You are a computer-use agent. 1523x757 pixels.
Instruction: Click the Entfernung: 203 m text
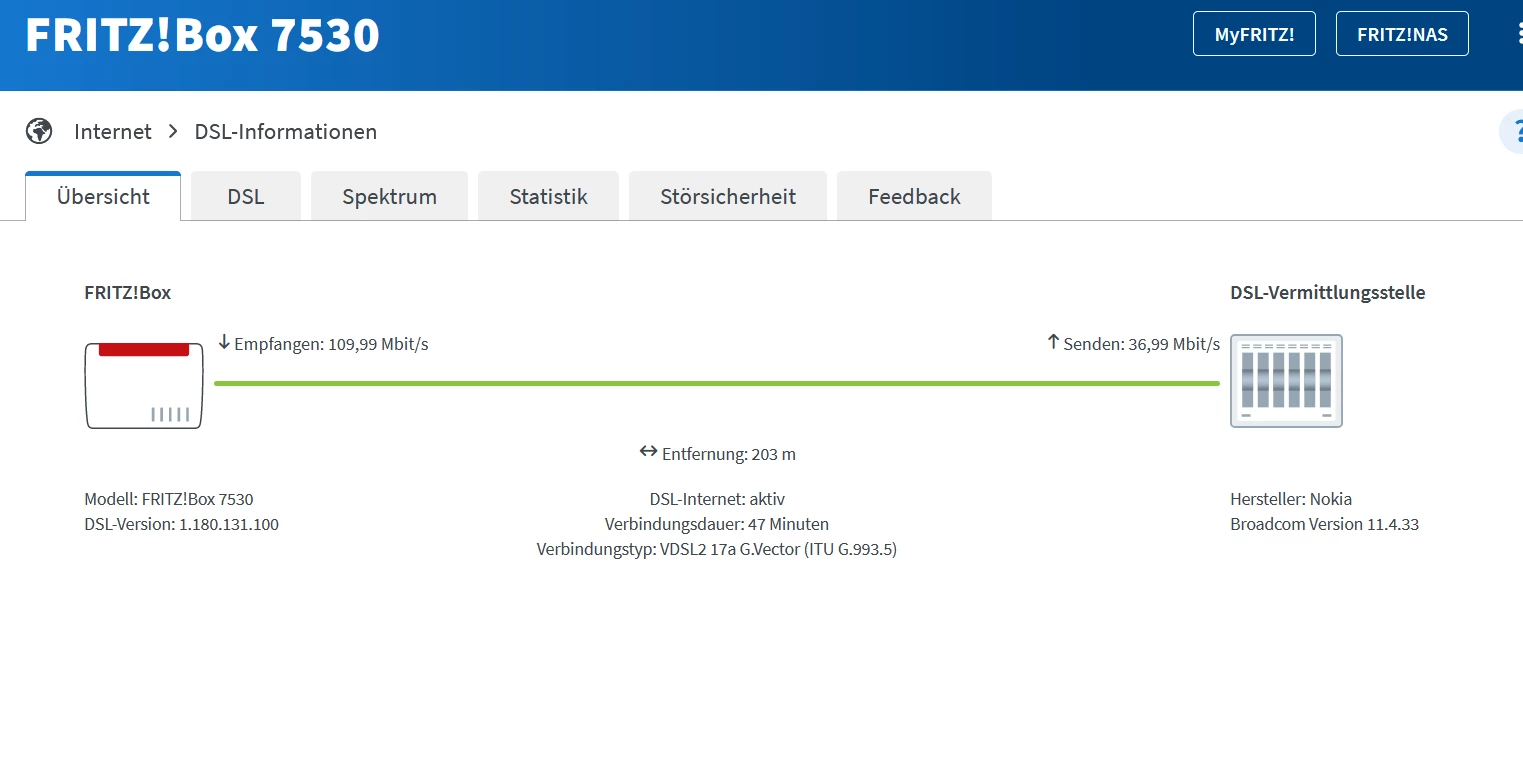[729, 454]
